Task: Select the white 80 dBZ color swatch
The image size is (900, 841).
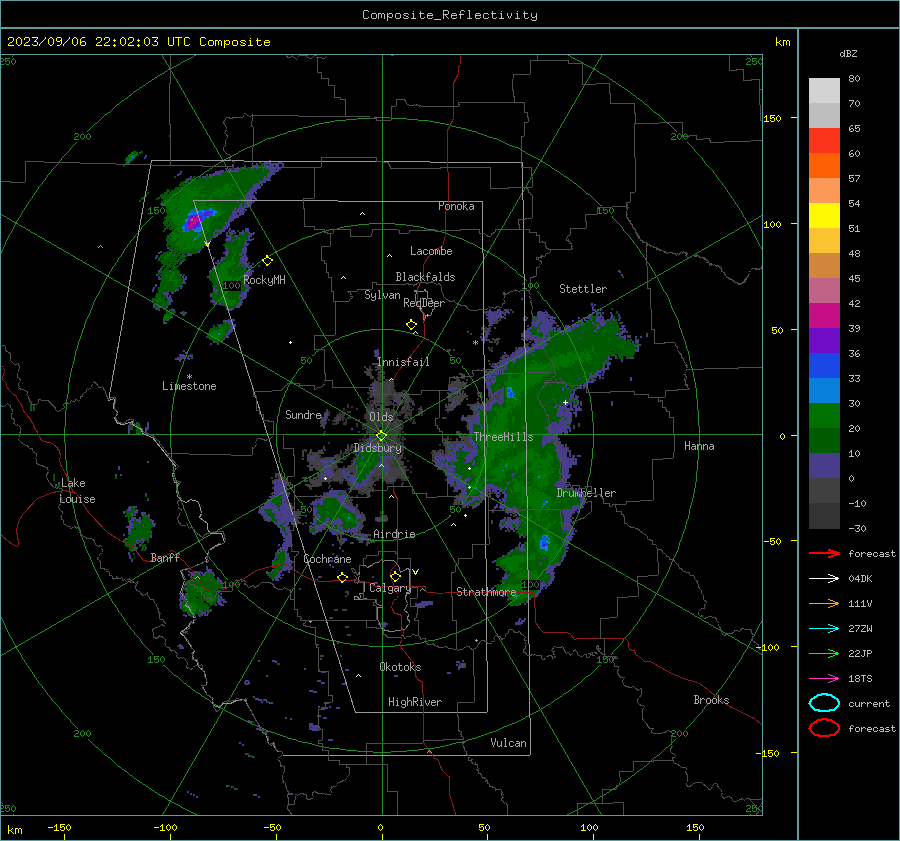Action: (824, 90)
